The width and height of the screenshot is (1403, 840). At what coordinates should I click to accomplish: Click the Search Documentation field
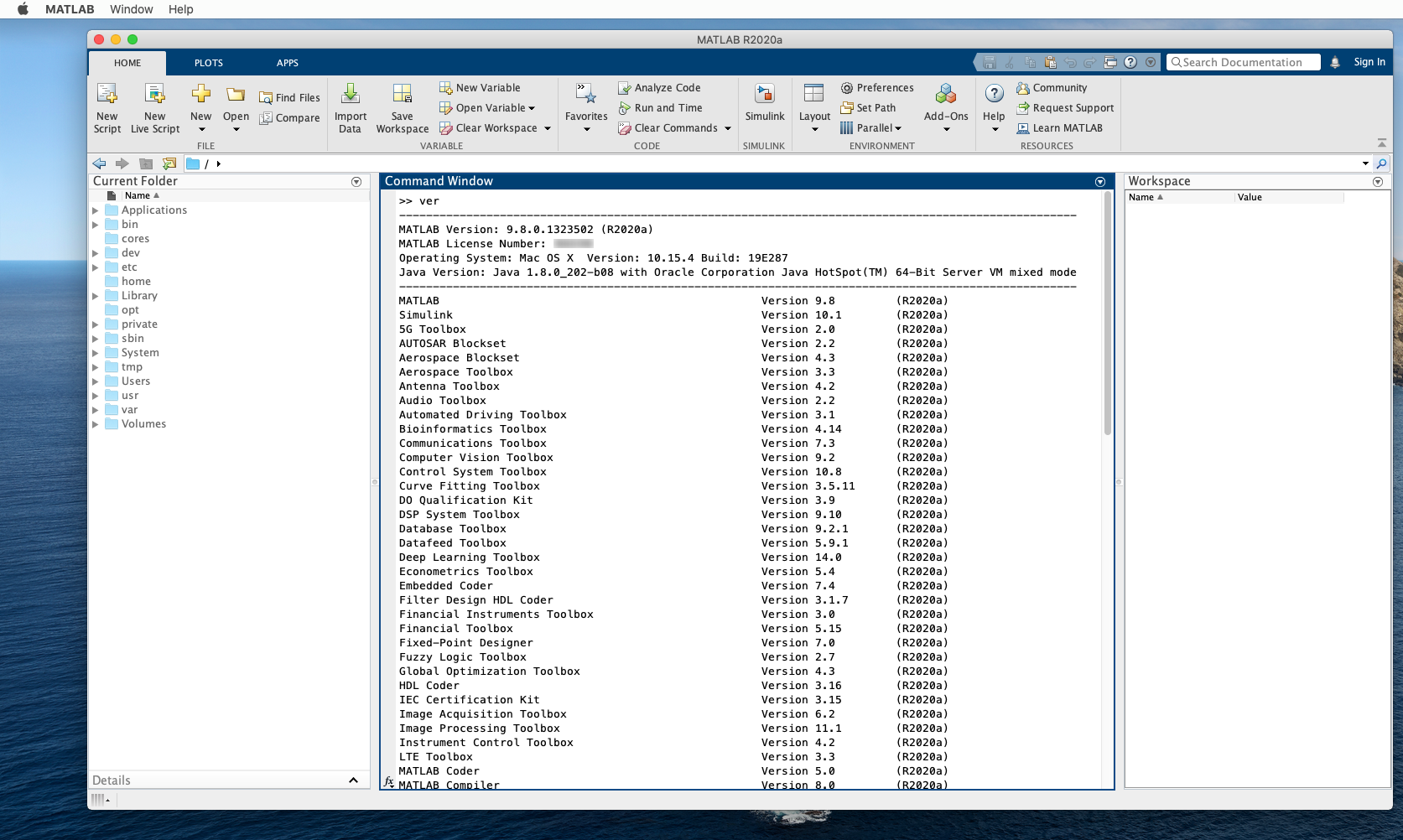[1244, 62]
